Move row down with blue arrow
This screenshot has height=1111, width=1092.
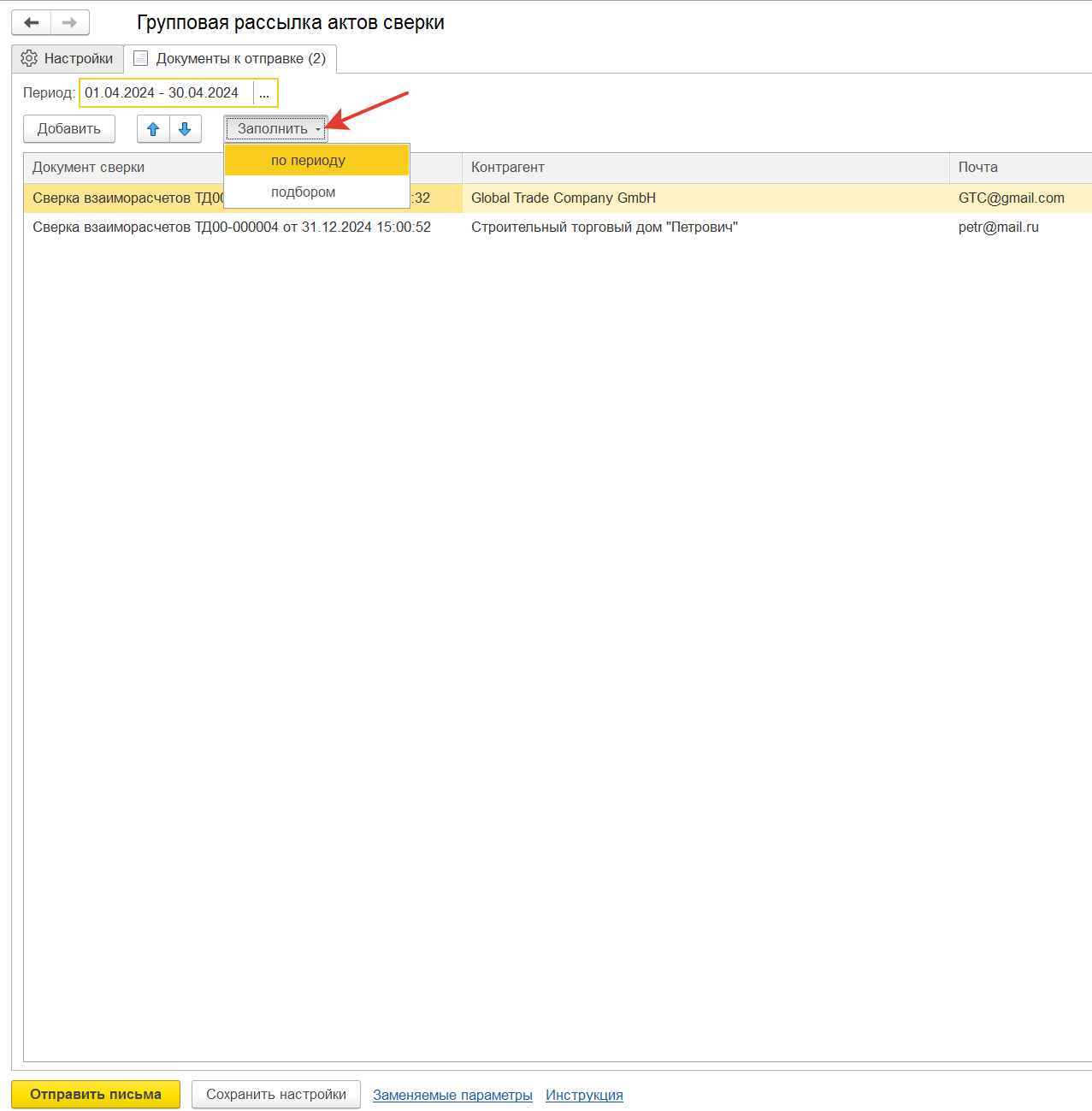185,129
